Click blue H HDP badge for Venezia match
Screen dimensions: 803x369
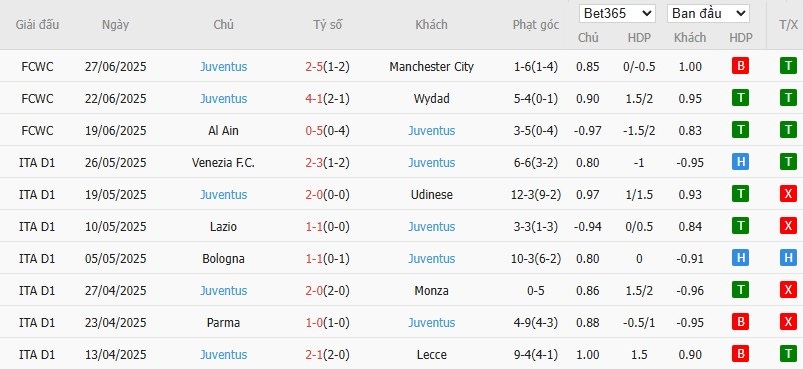click(x=740, y=162)
